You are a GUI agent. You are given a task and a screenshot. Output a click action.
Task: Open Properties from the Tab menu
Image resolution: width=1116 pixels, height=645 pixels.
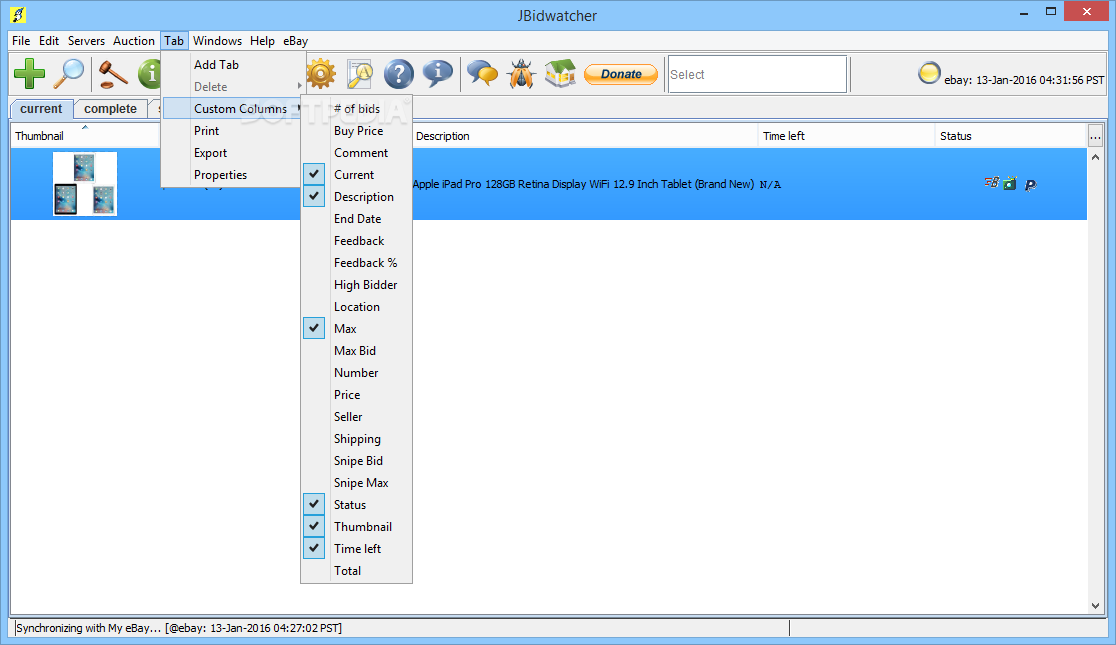click(233, 174)
